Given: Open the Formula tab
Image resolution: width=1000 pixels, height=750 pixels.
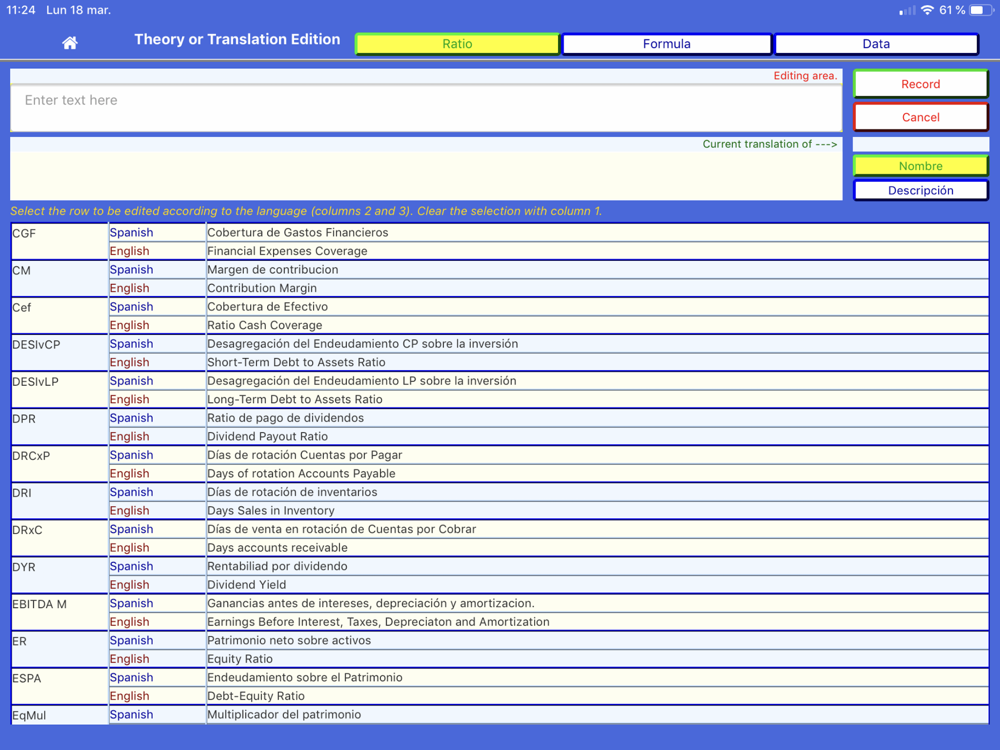Looking at the screenshot, I should click(666, 44).
